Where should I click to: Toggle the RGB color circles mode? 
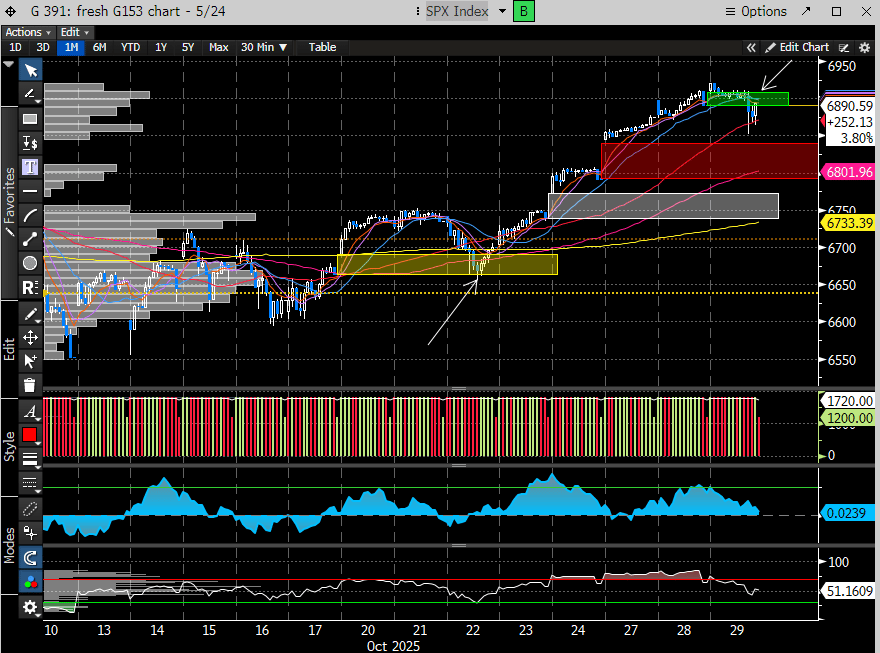[x=30, y=582]
